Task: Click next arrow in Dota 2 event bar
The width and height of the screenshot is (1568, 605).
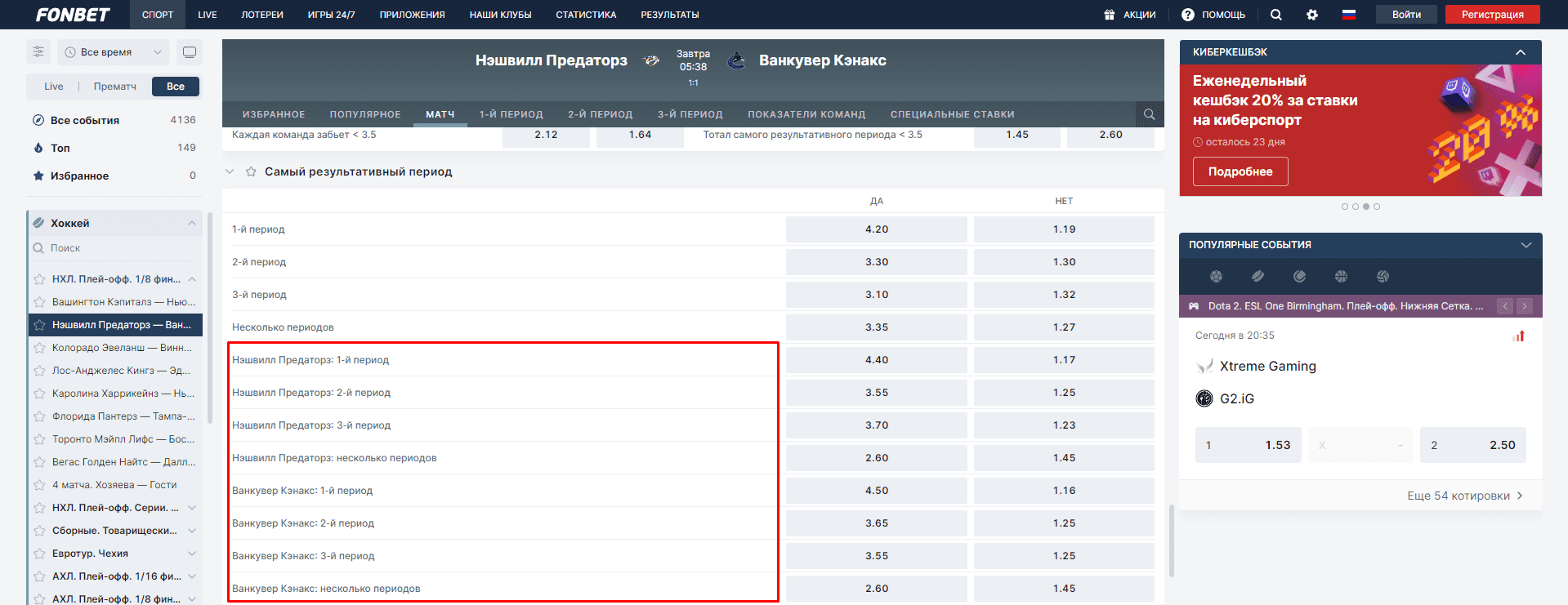Action: click(1525, 306)
